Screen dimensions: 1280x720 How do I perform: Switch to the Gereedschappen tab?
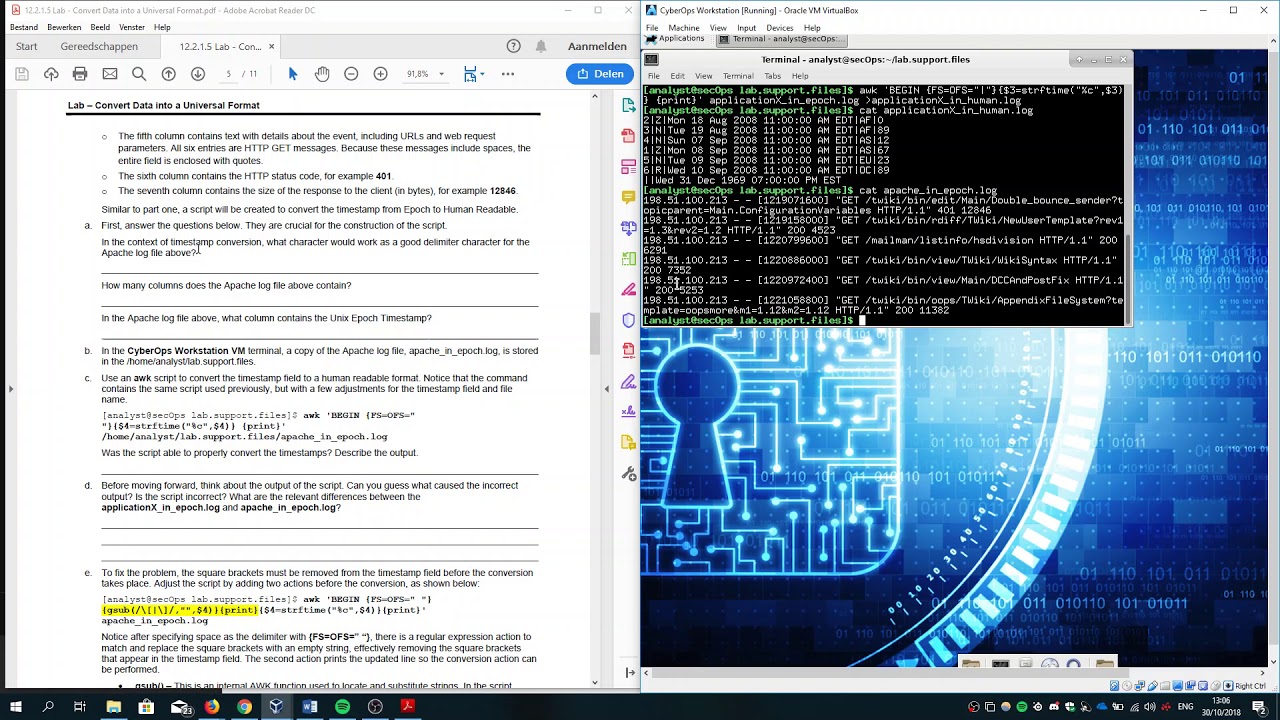click(x=99, y=46)
